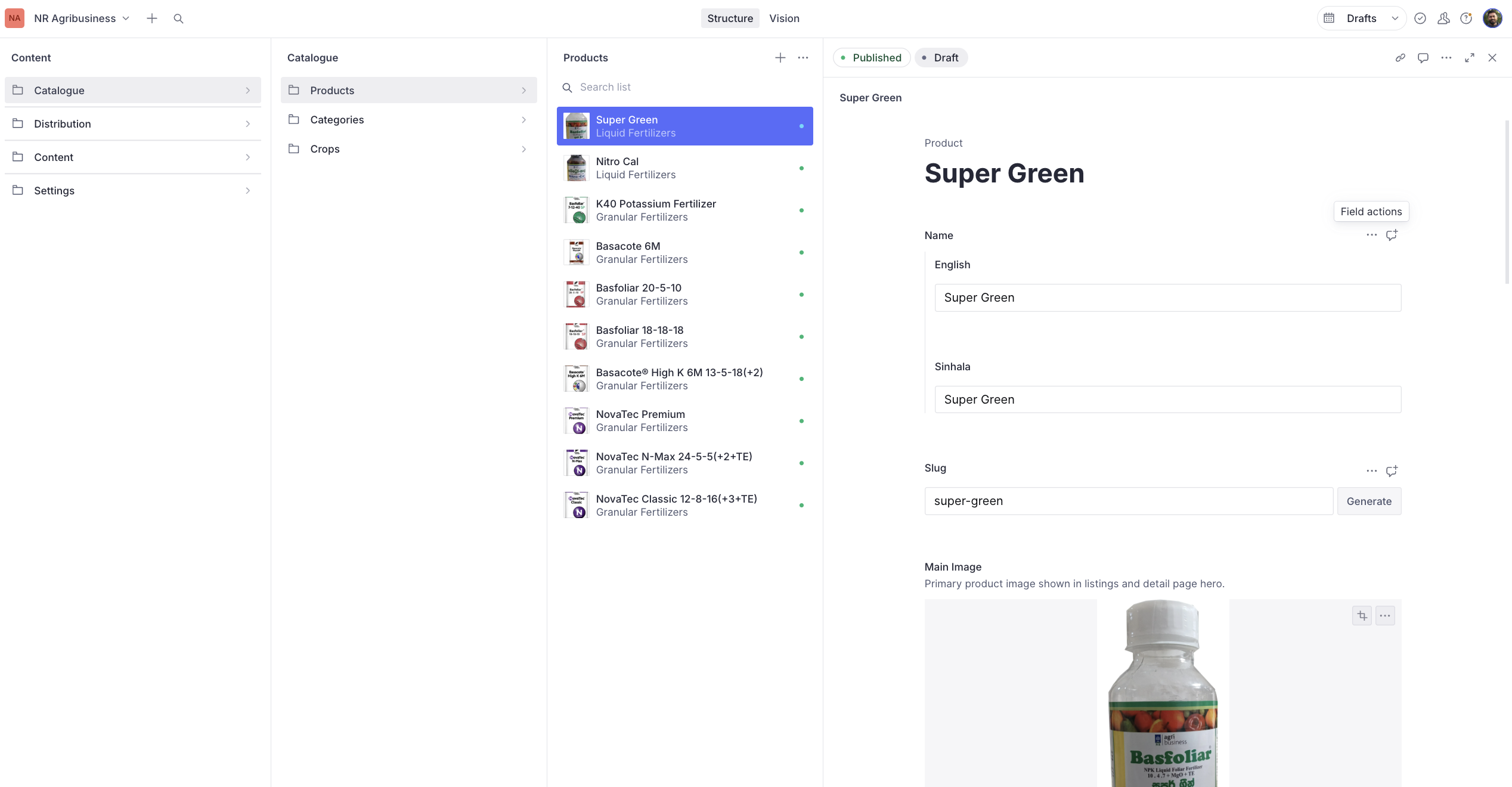Switch to the Published version chip
Screen dimensions: 1512x787
[872, 58]
